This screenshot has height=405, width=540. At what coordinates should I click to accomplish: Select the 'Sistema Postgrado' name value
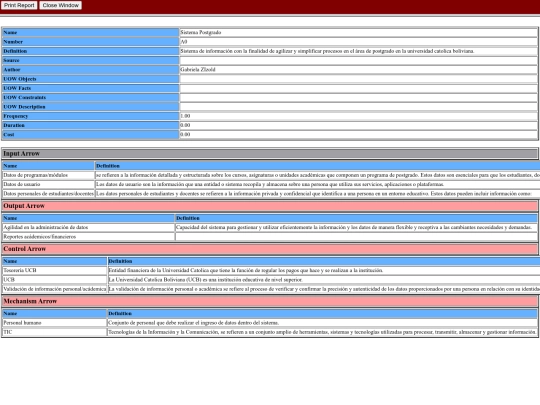(x=200, y=32)
